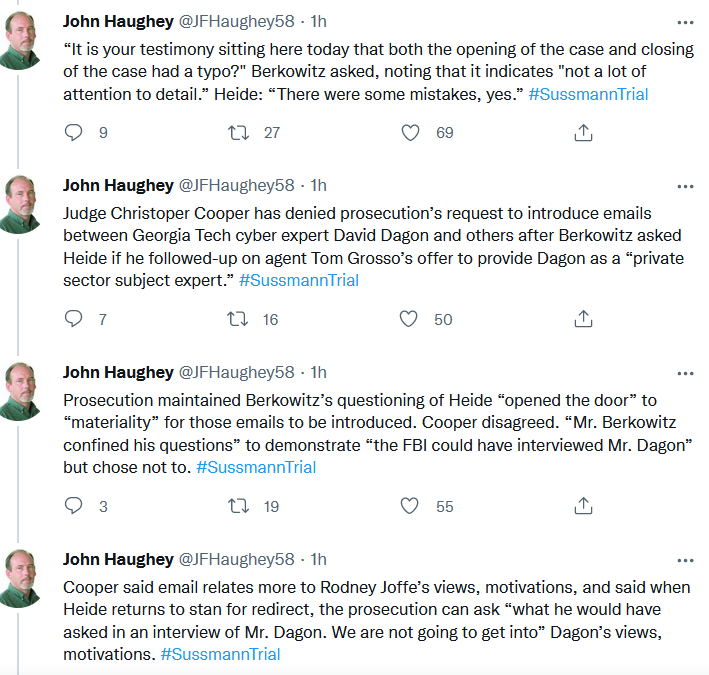Viewport: 709px width, 675px height.
Task: Share the first tweet about typos
Action: tap(583, 132)
